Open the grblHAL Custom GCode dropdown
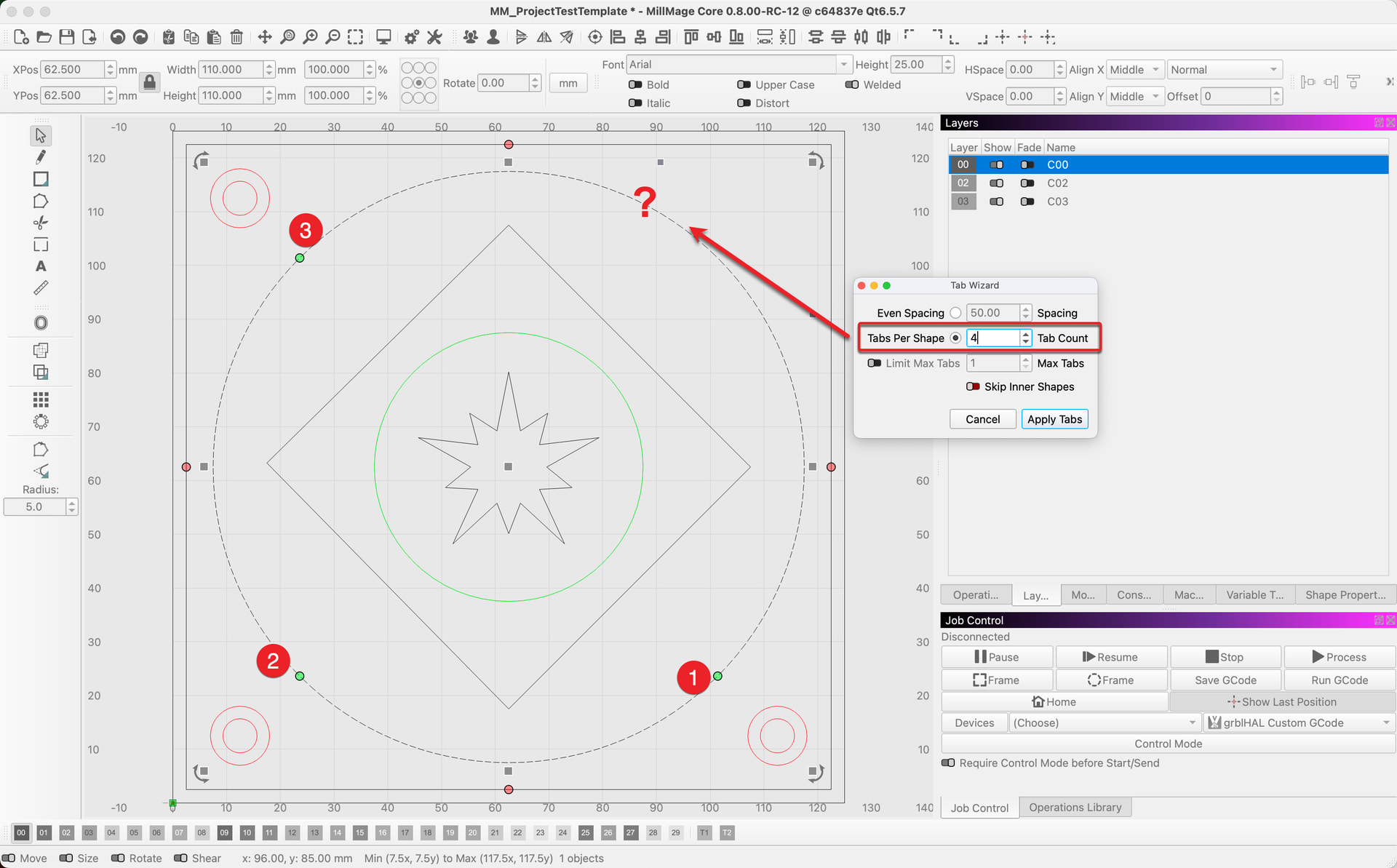 (x=1297, y=722)
